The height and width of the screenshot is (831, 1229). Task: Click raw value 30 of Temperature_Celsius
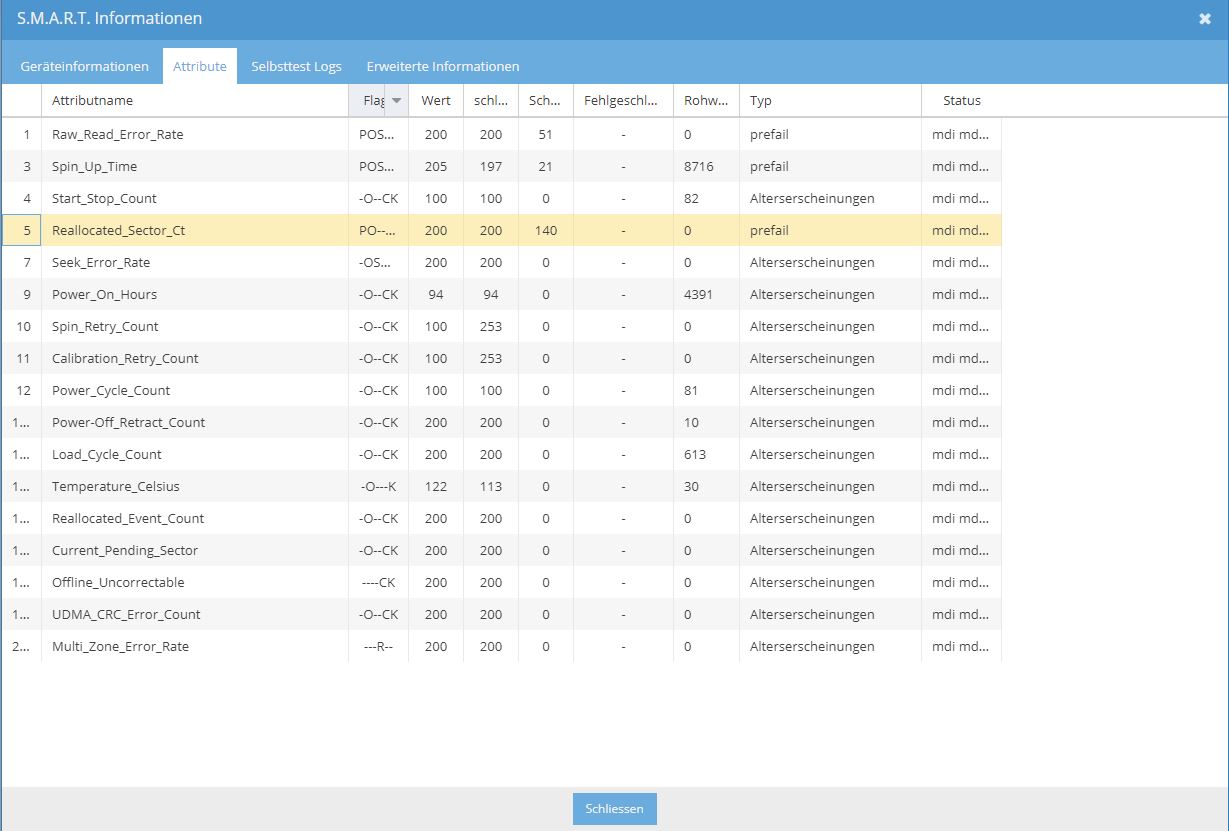691,486
